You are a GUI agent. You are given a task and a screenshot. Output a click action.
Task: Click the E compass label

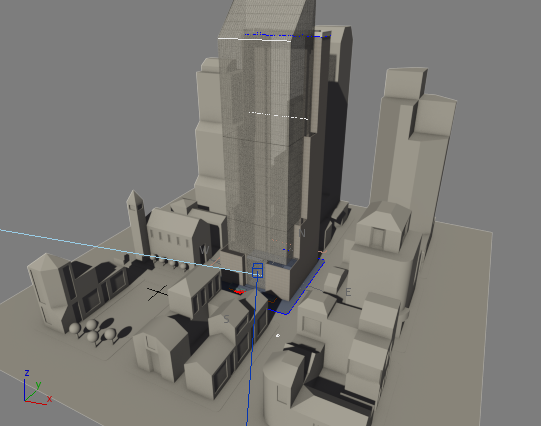348,293
